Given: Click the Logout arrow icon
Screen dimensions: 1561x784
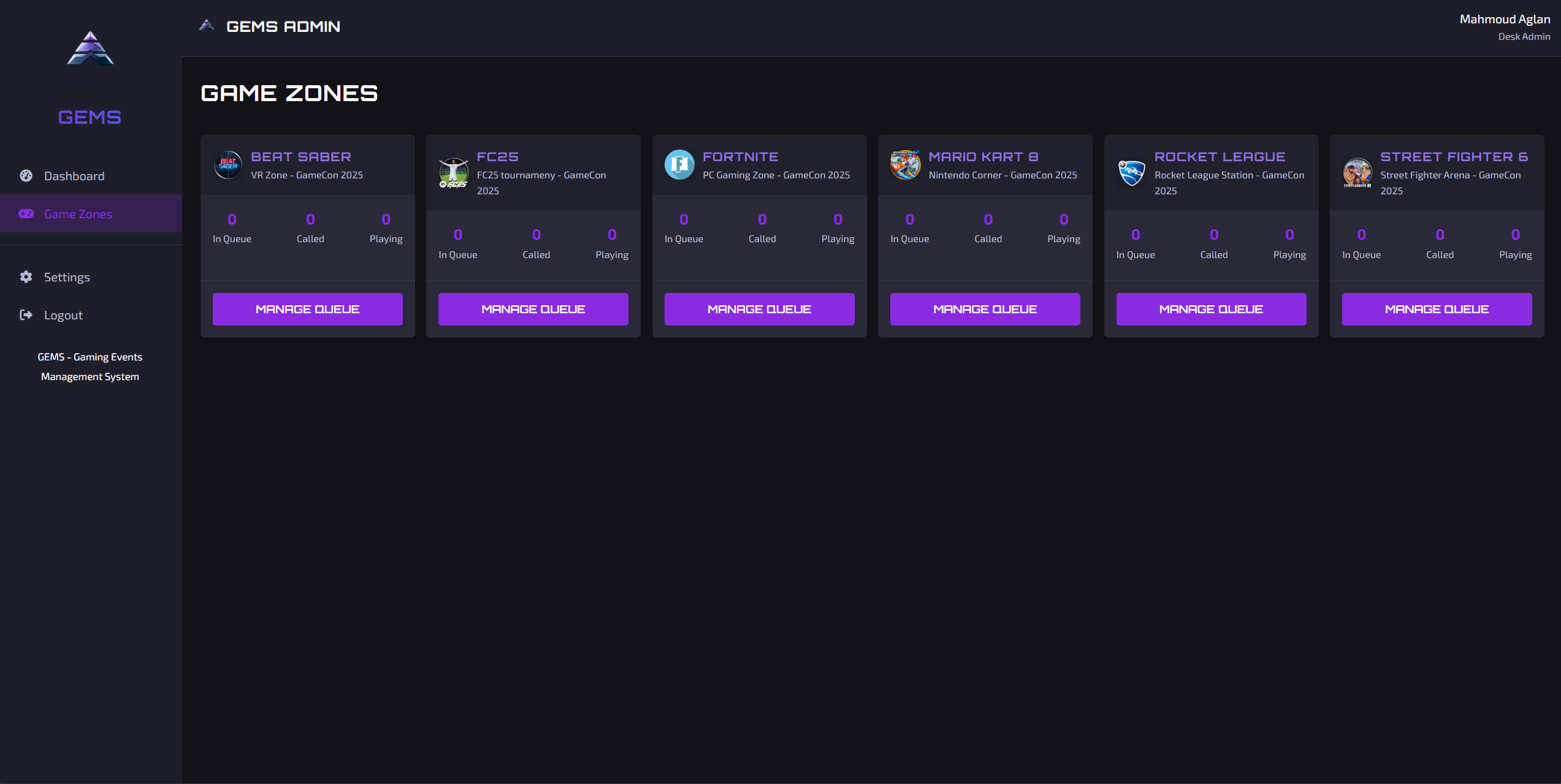Looking at the screenshot, I should 26,315.
